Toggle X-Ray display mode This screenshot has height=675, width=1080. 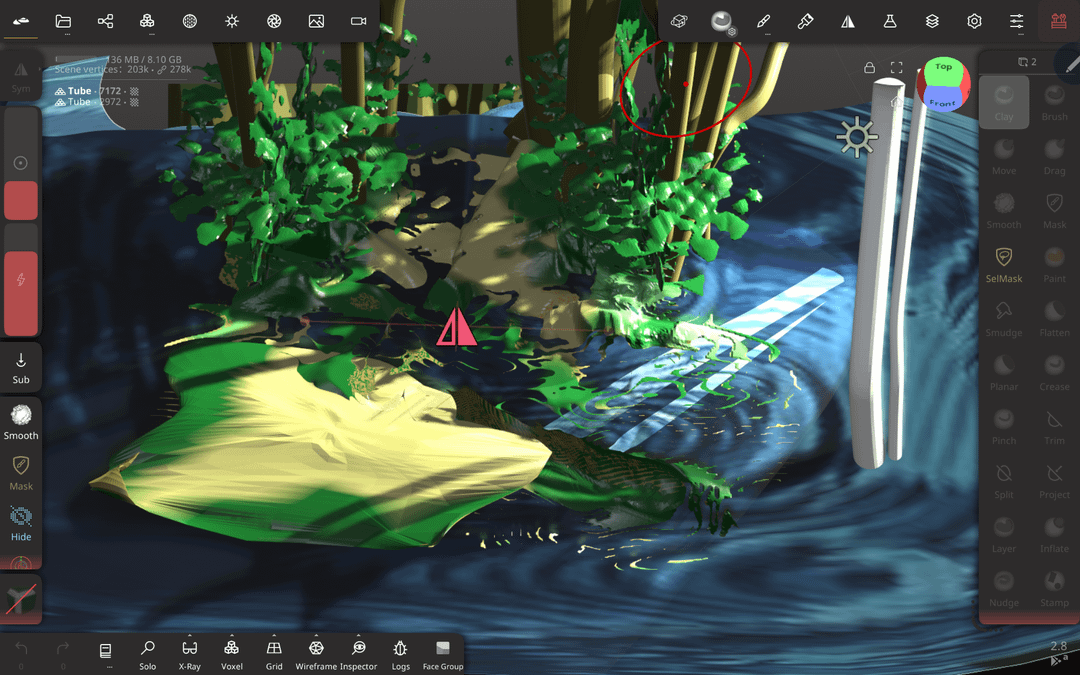click(x=190, y=653)
